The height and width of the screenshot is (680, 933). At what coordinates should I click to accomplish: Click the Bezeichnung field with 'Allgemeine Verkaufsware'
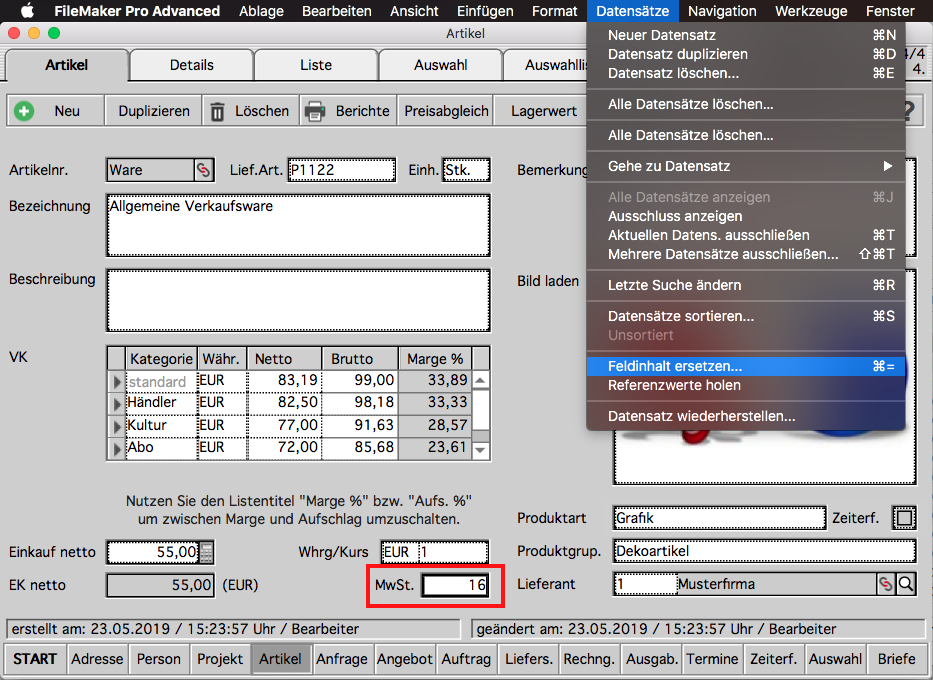point(298,225)
